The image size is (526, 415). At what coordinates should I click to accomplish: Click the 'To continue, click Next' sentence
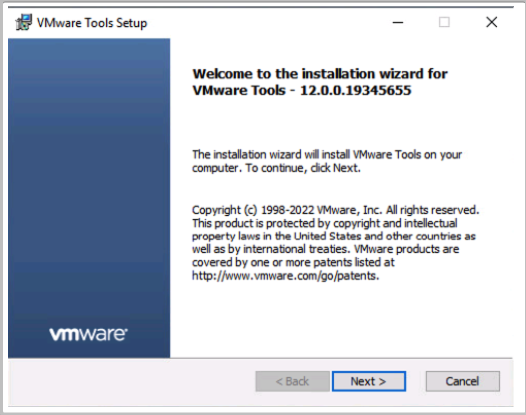303,168
